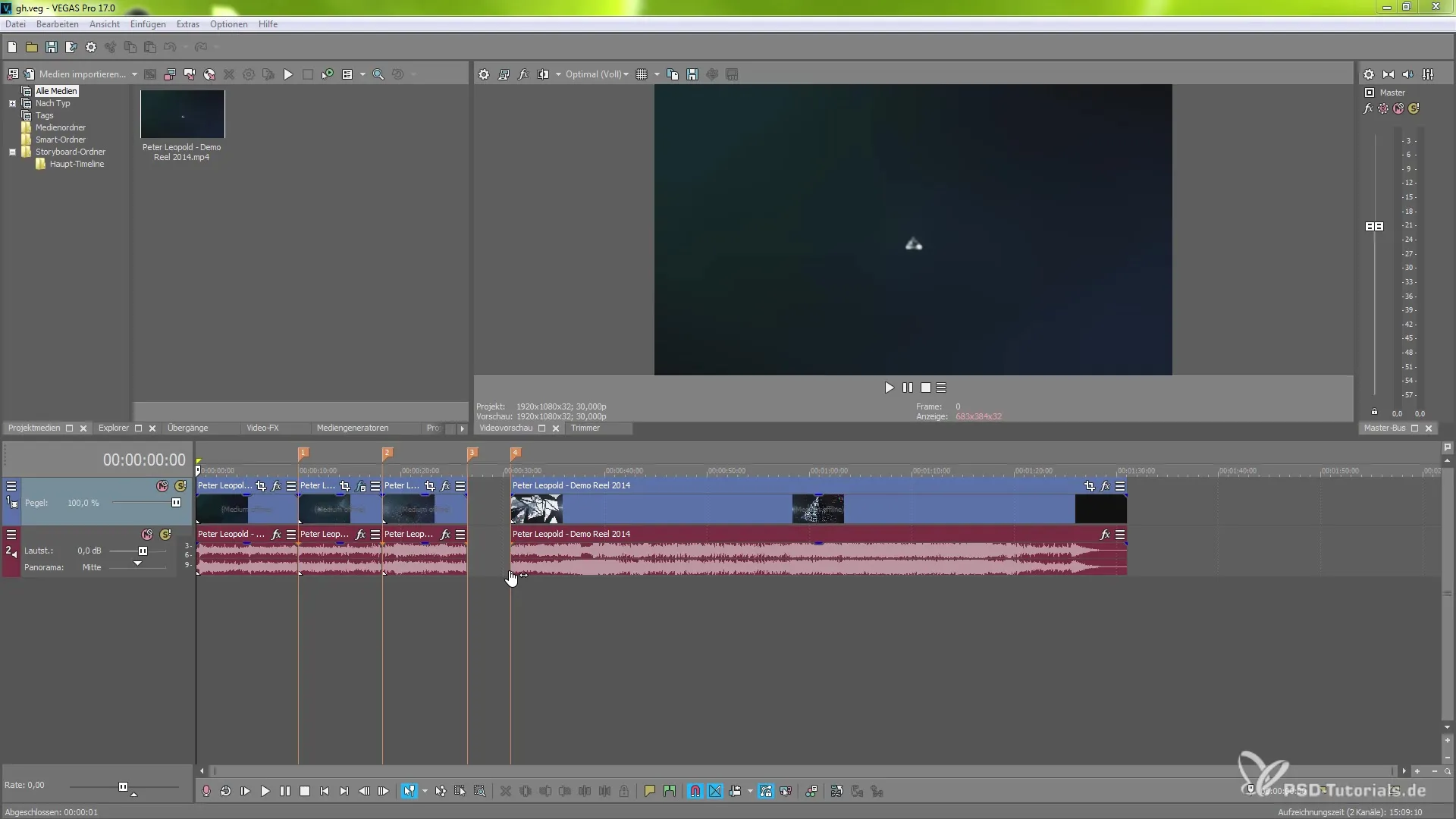Go to project start in the transport bar

tap(325, 791)
